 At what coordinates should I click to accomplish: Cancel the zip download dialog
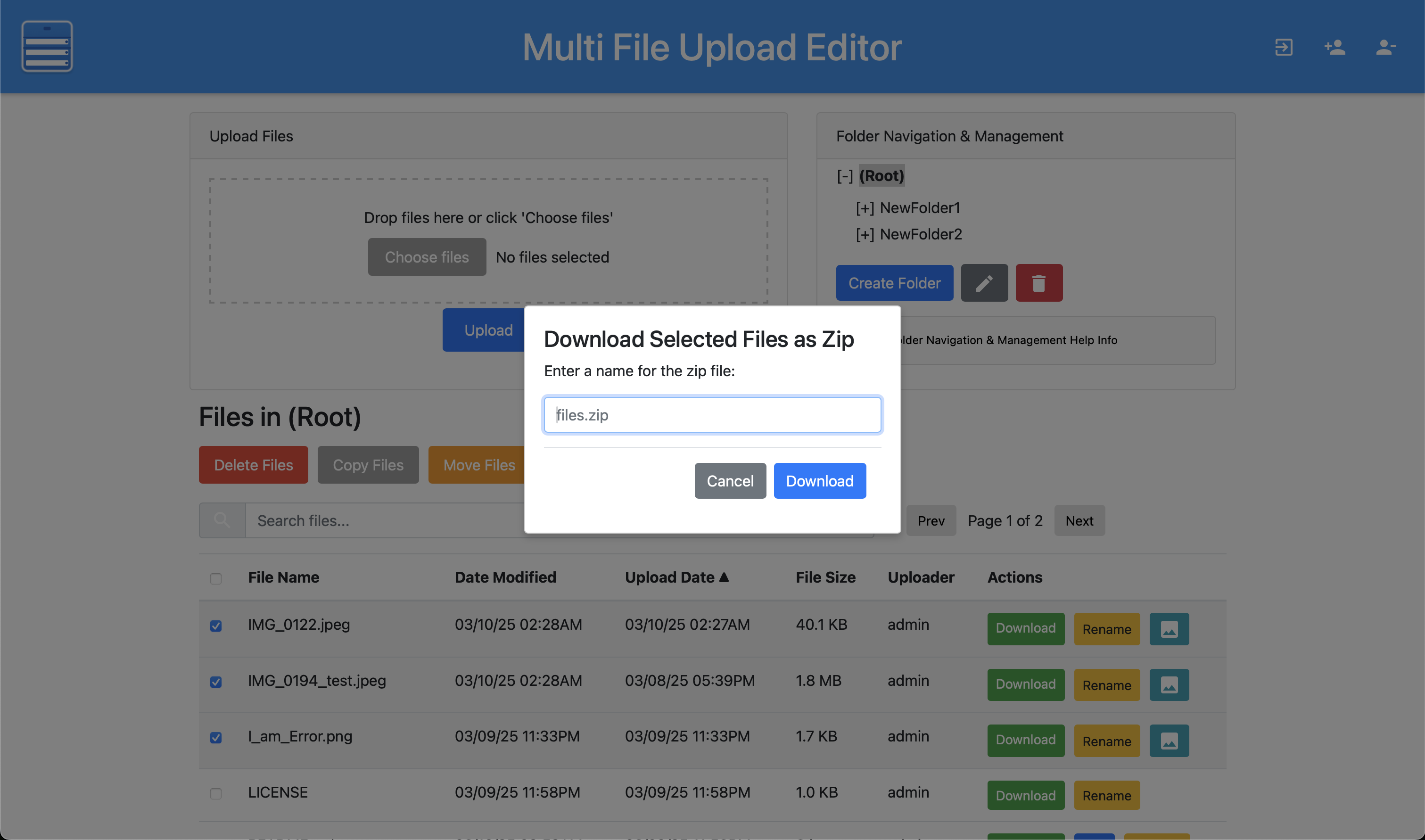[730, 480]
